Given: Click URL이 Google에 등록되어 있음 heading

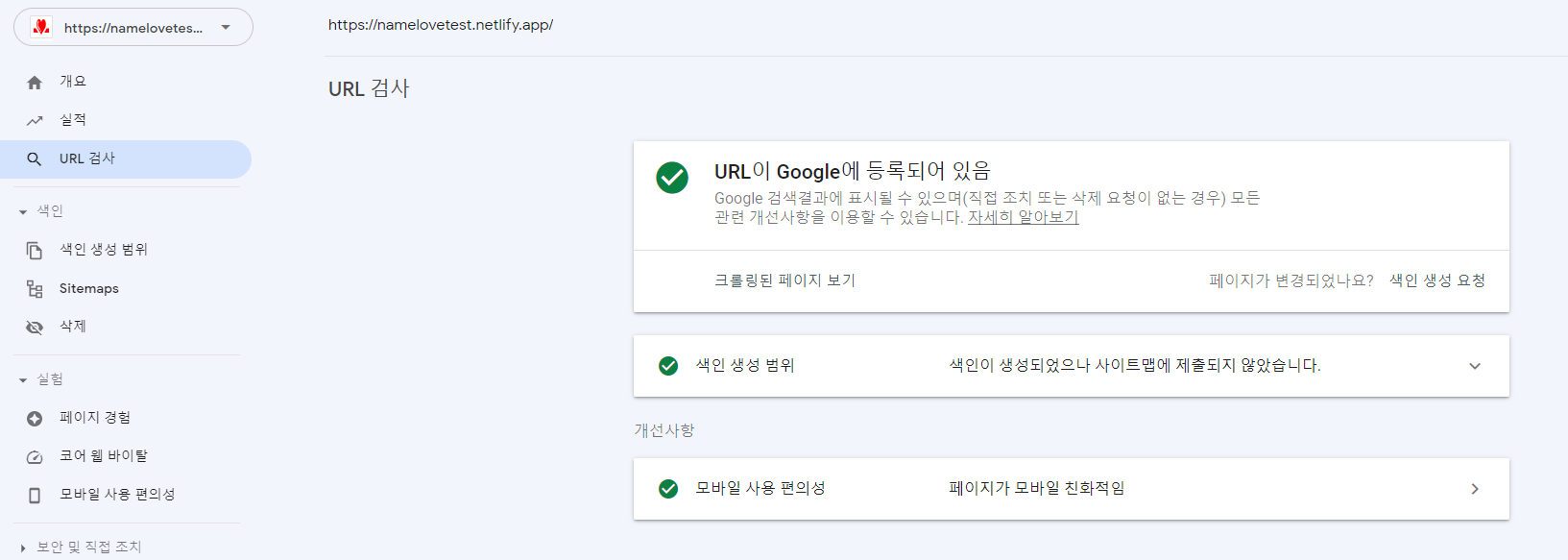Looking at the screenshot, I should click(853, 171).
